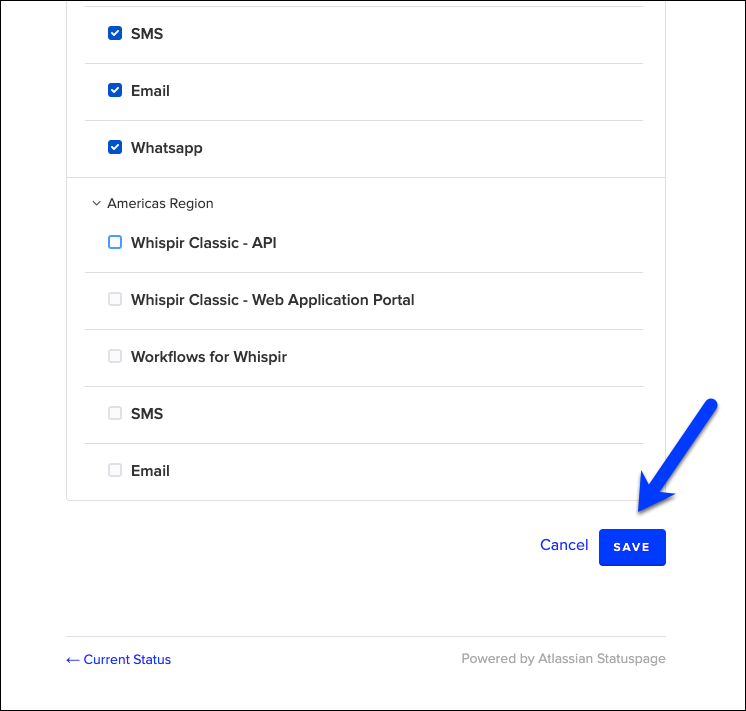Viewport: 746px width, 711px height.
Task: Tick the Workflows for Whispir checkbox
Action: (x=115, y=356)
